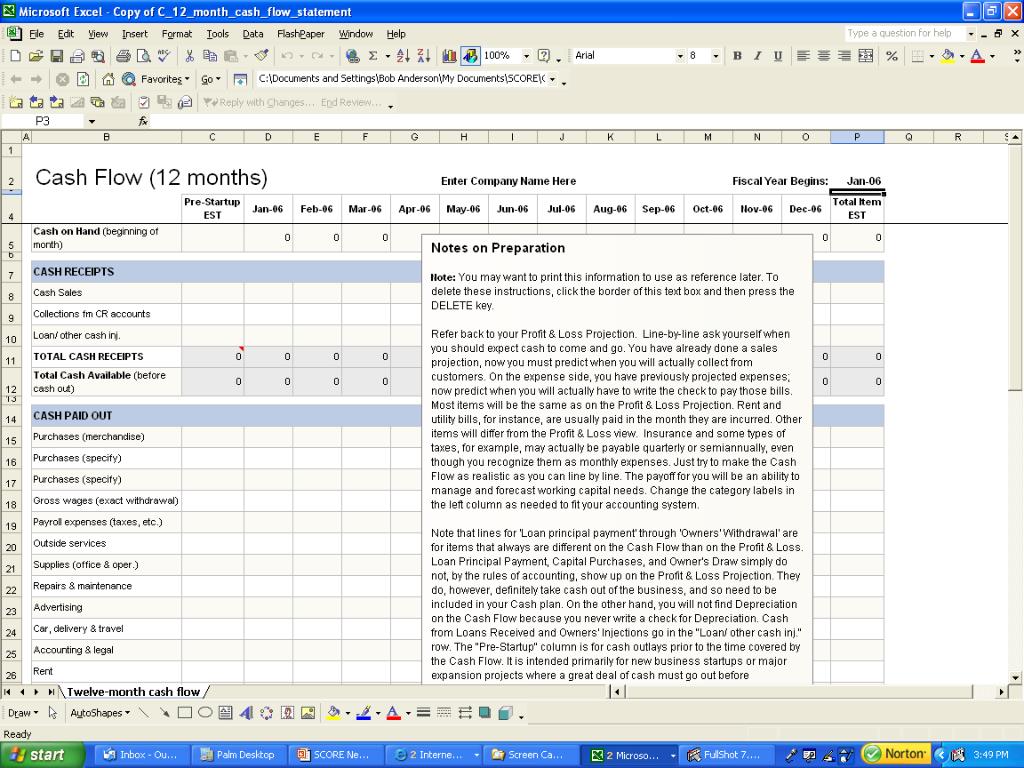Open the FlashPaper menu
Viewport: 1024px width, 768px height.
(x=300, y=34)
